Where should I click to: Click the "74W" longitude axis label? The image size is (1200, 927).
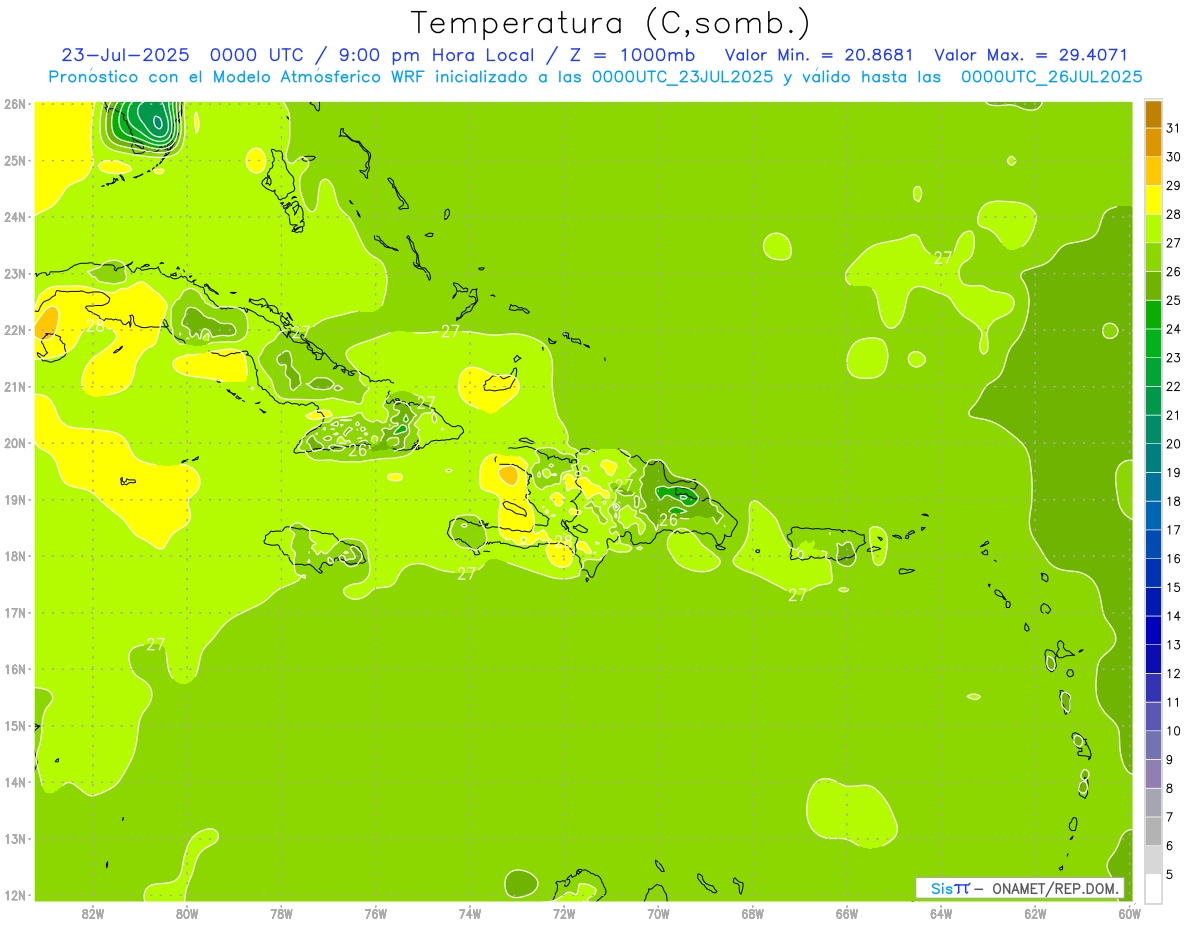[470, 913]
